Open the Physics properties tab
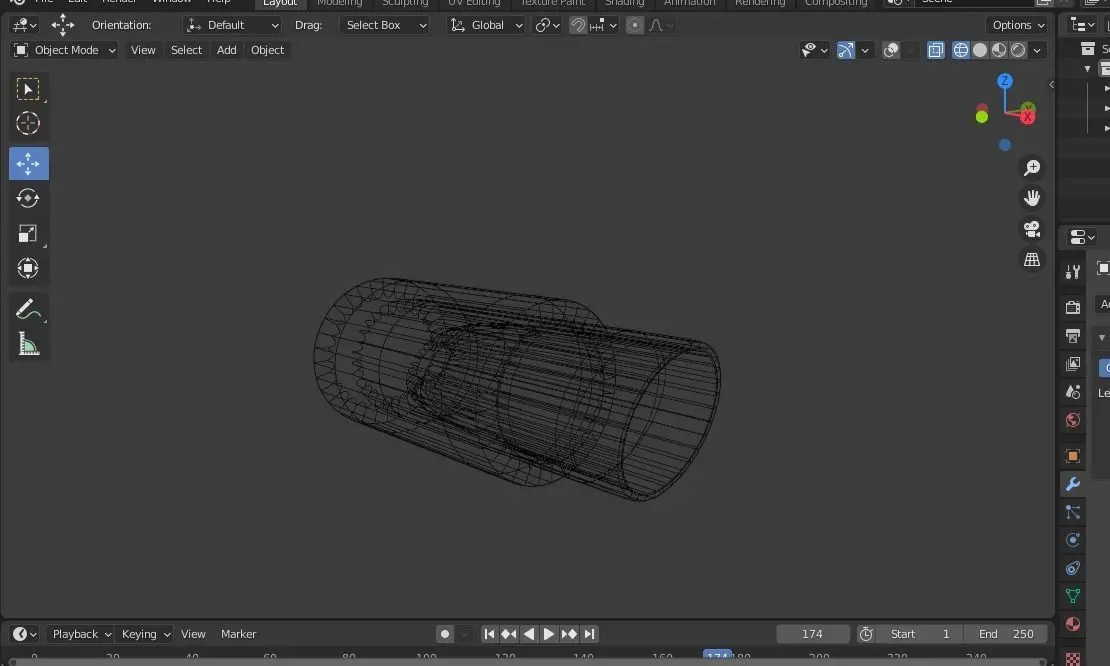Screen dimensions: 1110x666 pyautogui.click(x=1073, y=540)
